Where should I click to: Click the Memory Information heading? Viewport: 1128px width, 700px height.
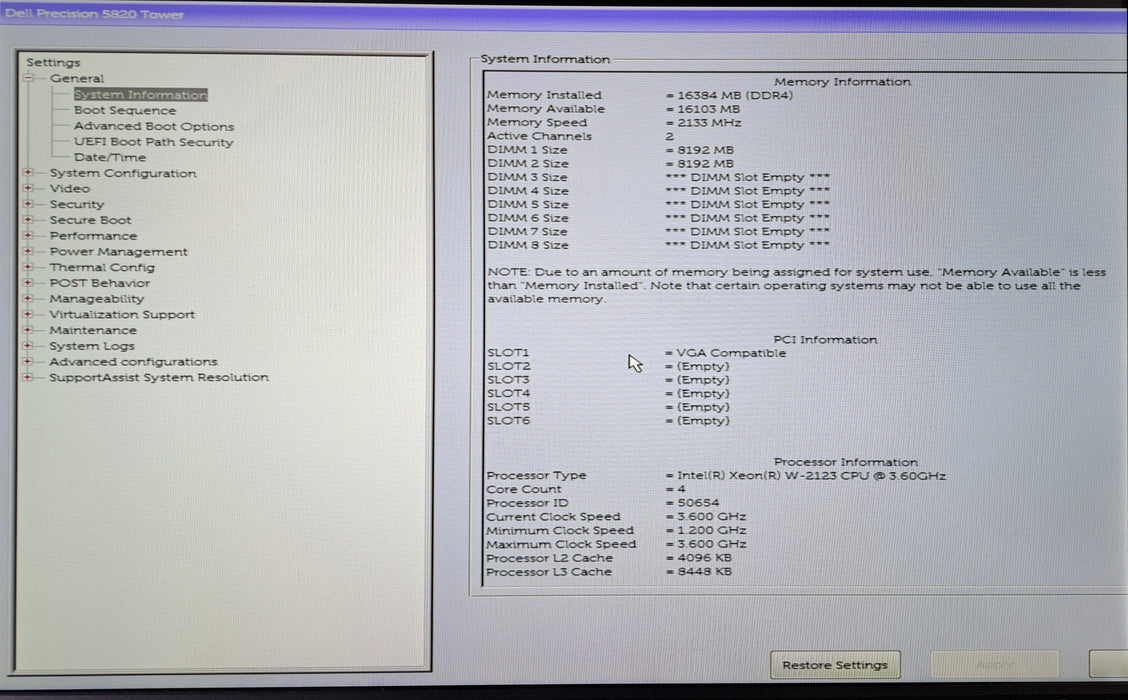click(x=842, y=81)
